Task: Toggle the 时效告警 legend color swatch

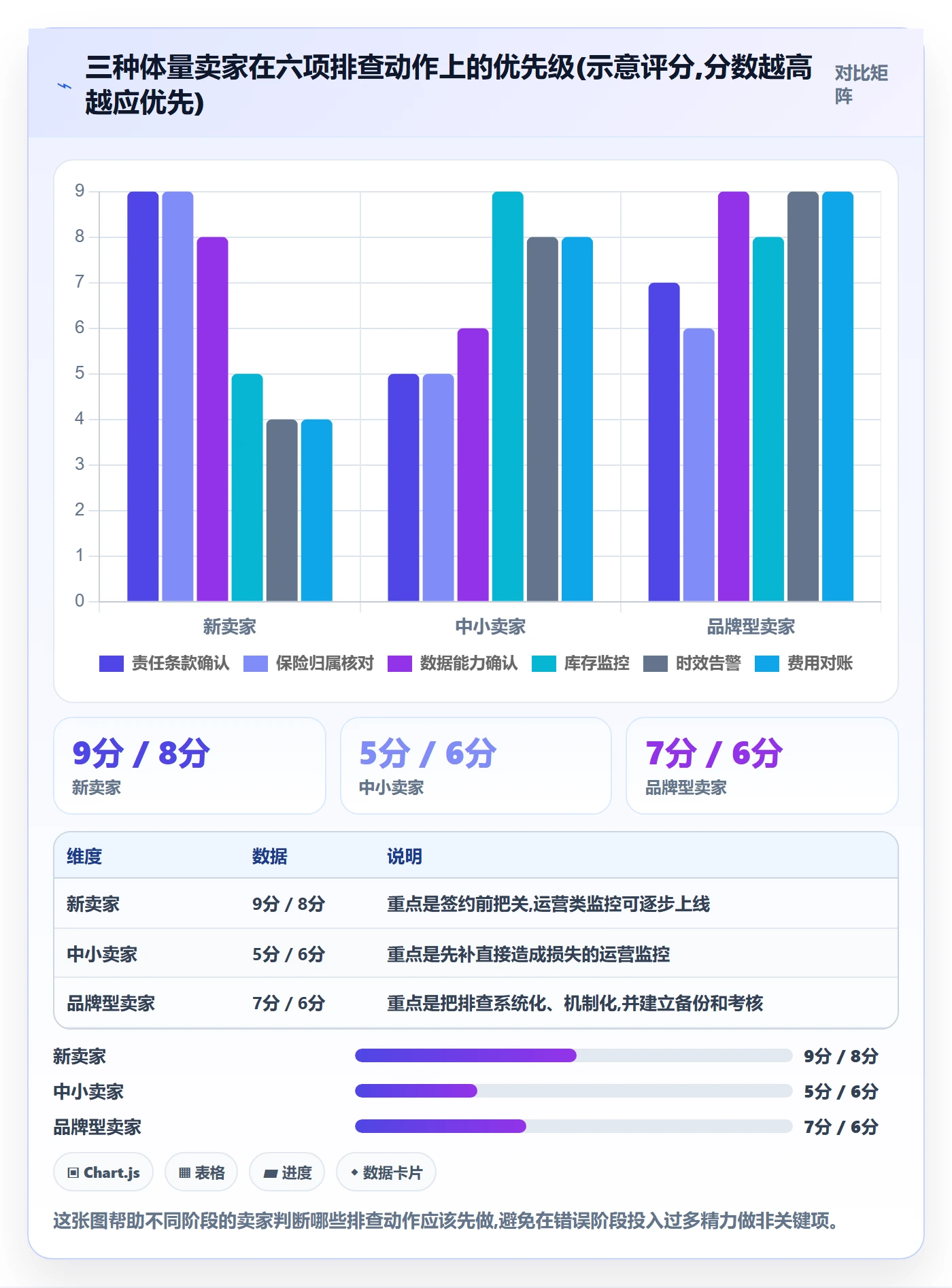Action: point(656,664)
